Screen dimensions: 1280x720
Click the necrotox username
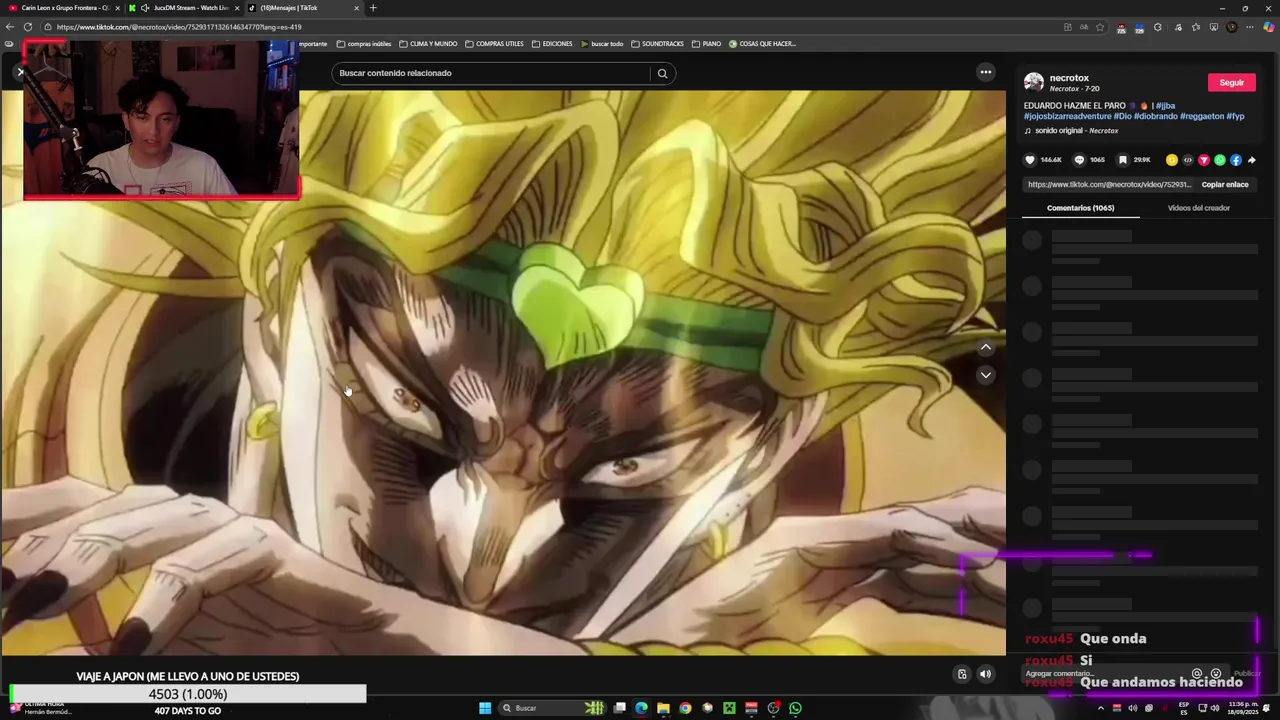pos(1069,78)
